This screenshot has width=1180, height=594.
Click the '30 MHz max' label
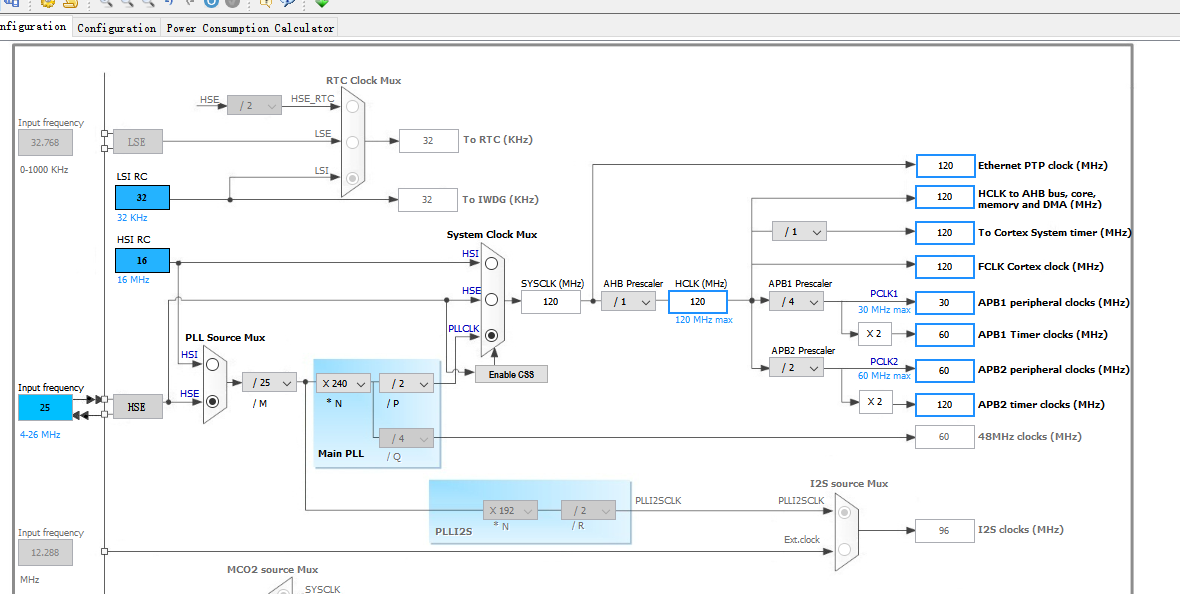coord(884,309)
